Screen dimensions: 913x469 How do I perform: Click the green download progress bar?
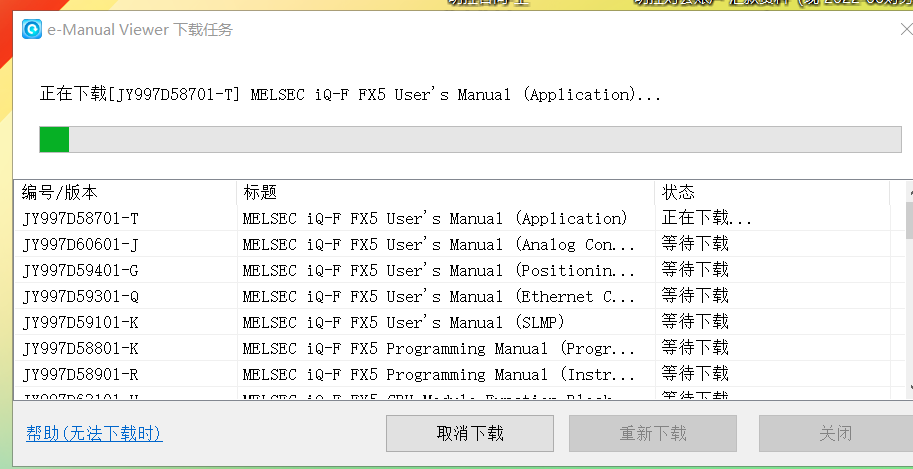click(470, 140)
